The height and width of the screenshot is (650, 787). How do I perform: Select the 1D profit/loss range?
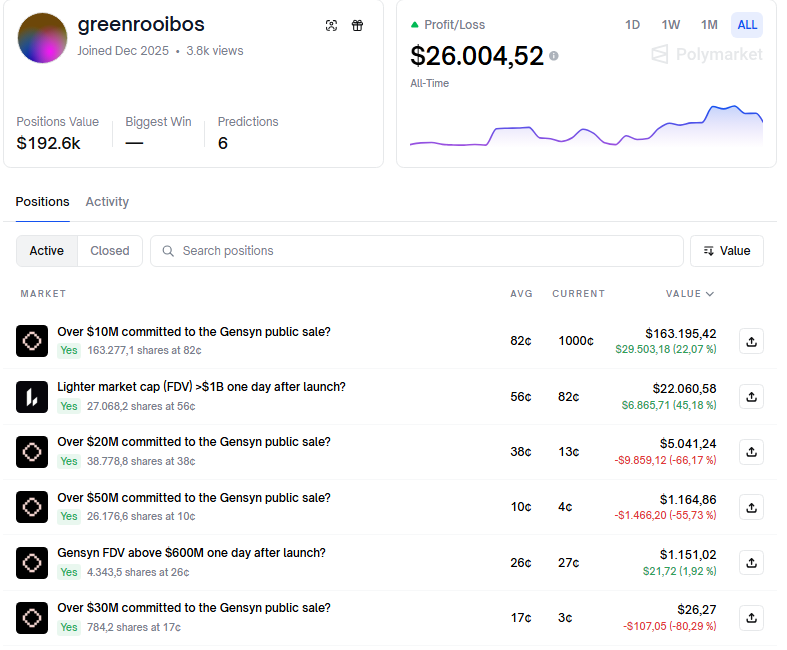632,25
